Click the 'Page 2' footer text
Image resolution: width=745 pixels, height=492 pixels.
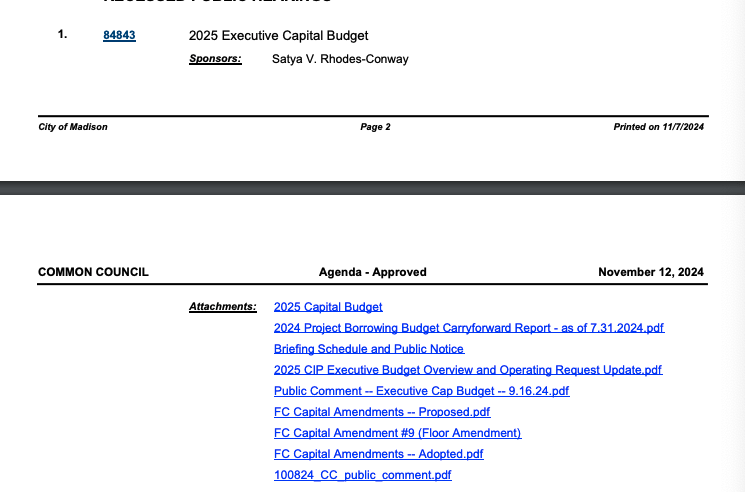pyautogui.click(x=375, y=127)
